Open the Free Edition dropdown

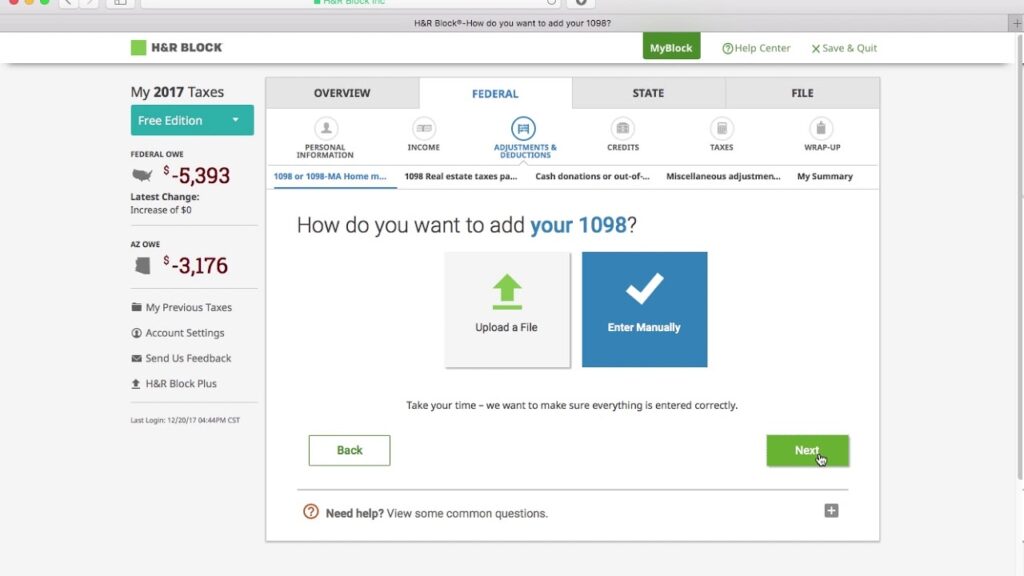coord(192,120)
